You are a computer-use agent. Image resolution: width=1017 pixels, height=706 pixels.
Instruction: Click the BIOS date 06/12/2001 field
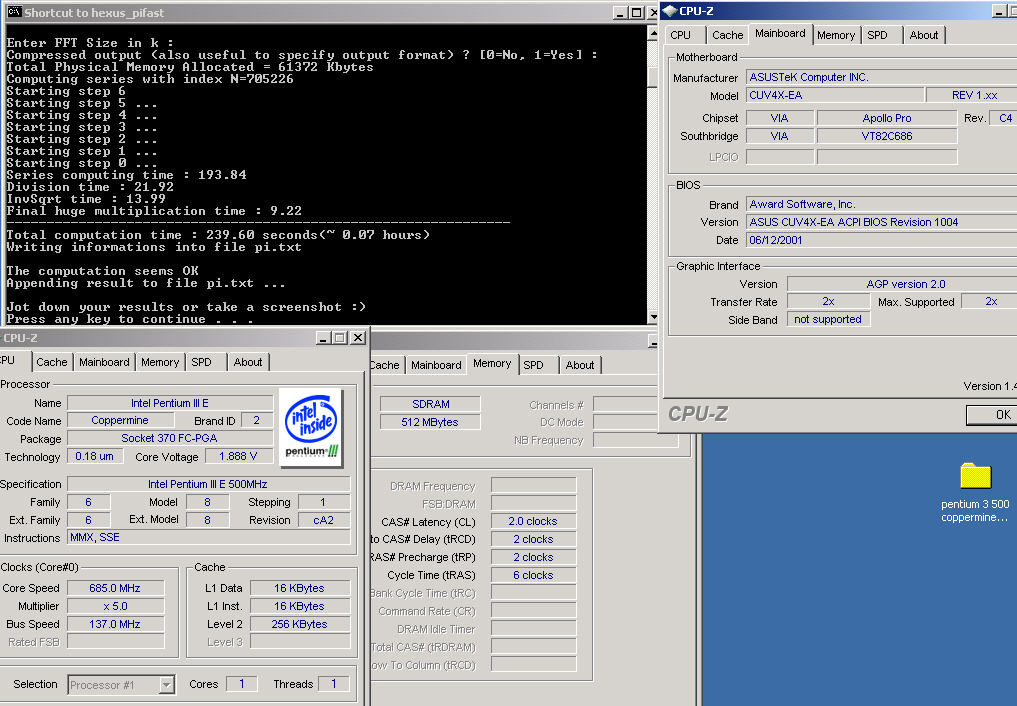(882, 240)
